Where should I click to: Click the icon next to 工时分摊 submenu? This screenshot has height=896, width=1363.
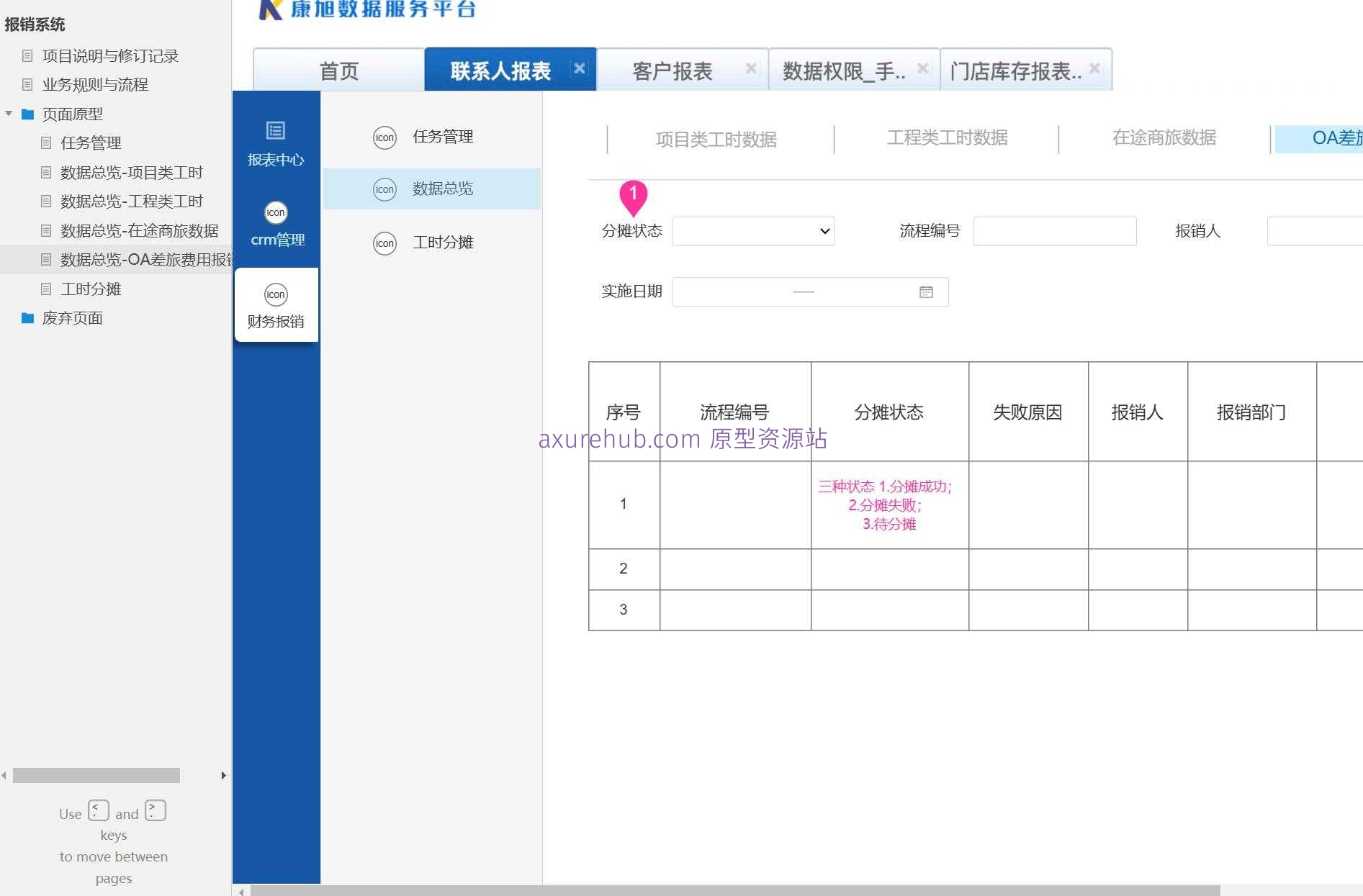coord(384,243)
